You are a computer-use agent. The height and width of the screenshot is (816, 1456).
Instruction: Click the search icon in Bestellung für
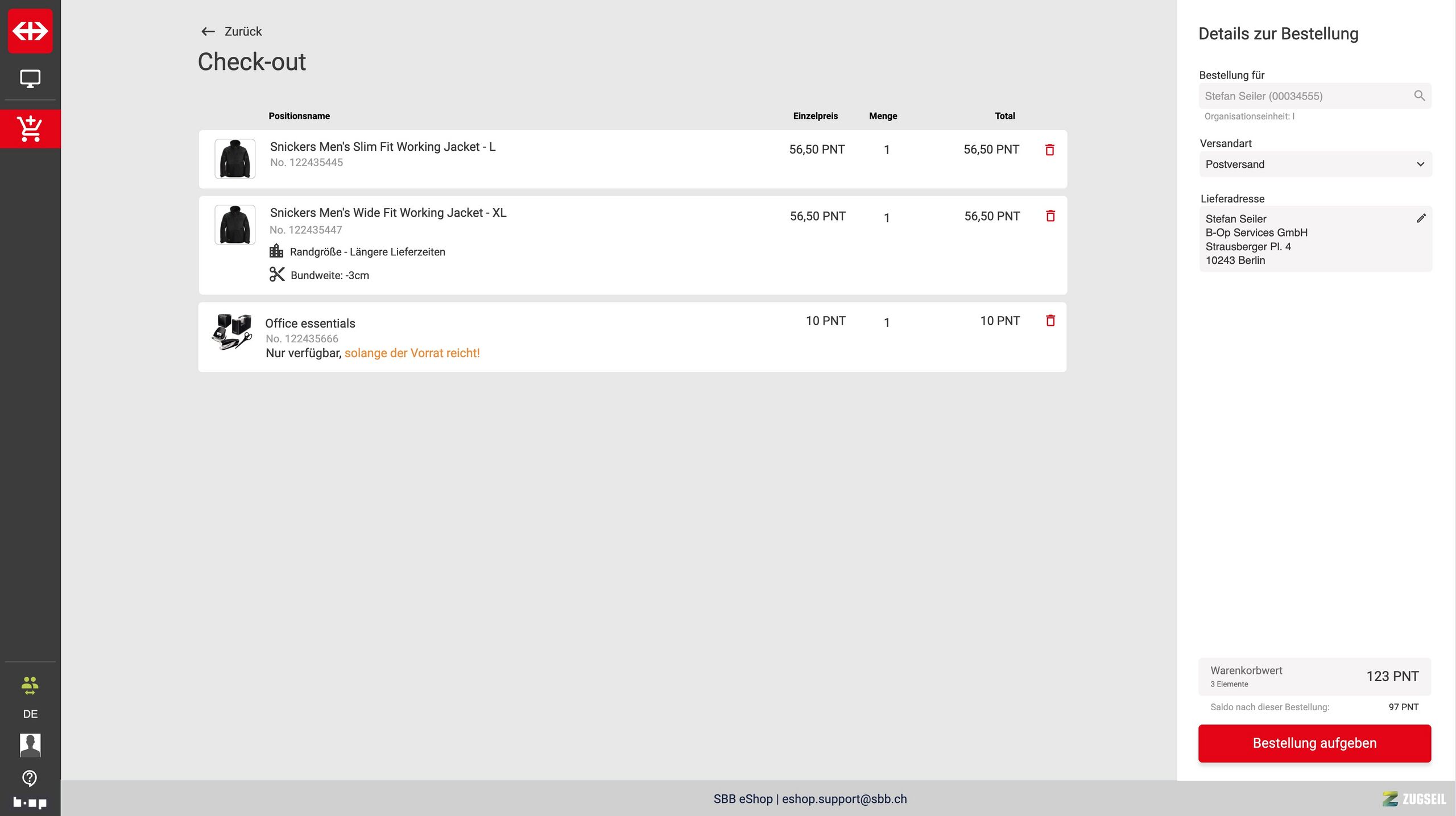click(1419, 96)
